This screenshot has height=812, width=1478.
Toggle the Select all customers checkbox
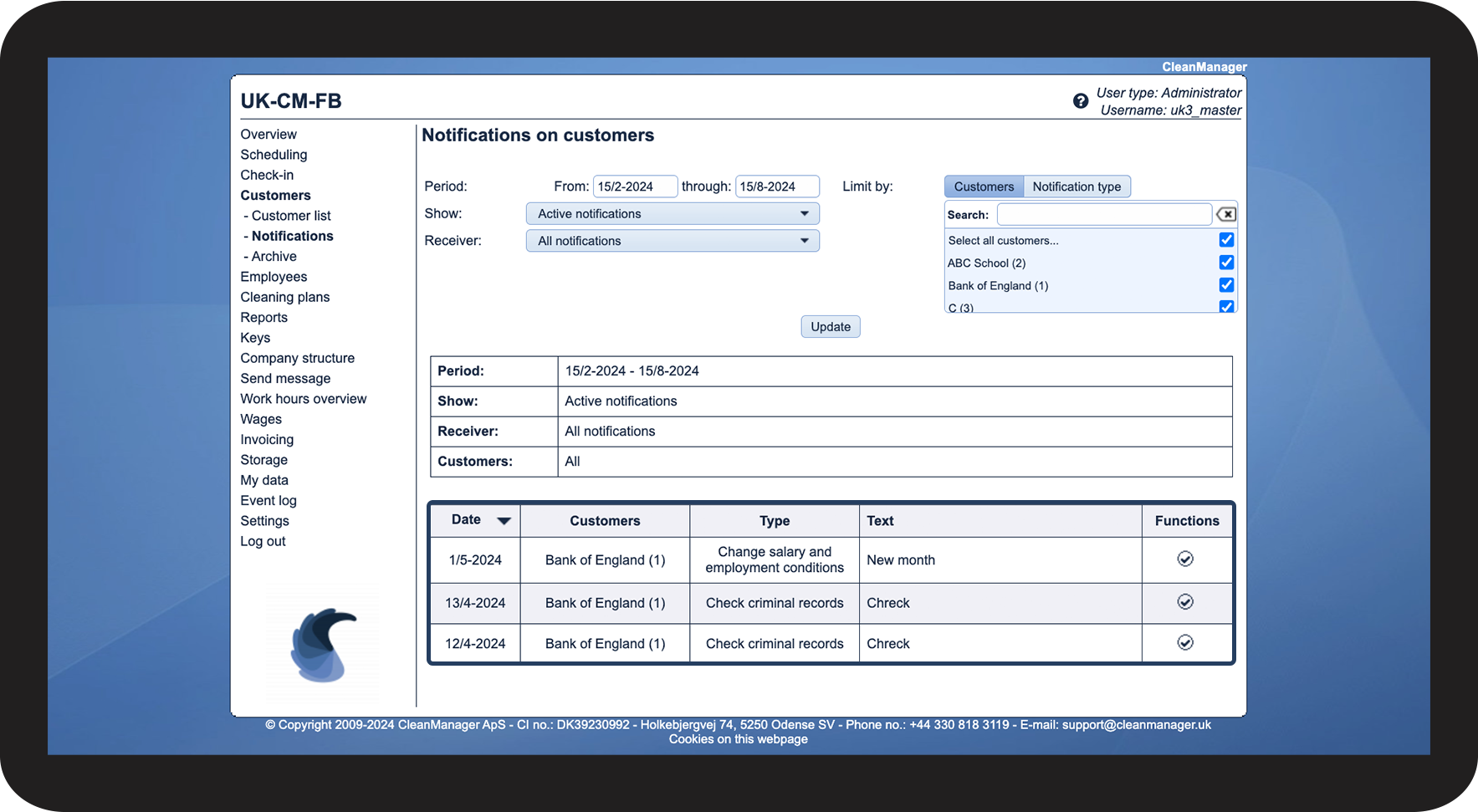pos(1226,240)
